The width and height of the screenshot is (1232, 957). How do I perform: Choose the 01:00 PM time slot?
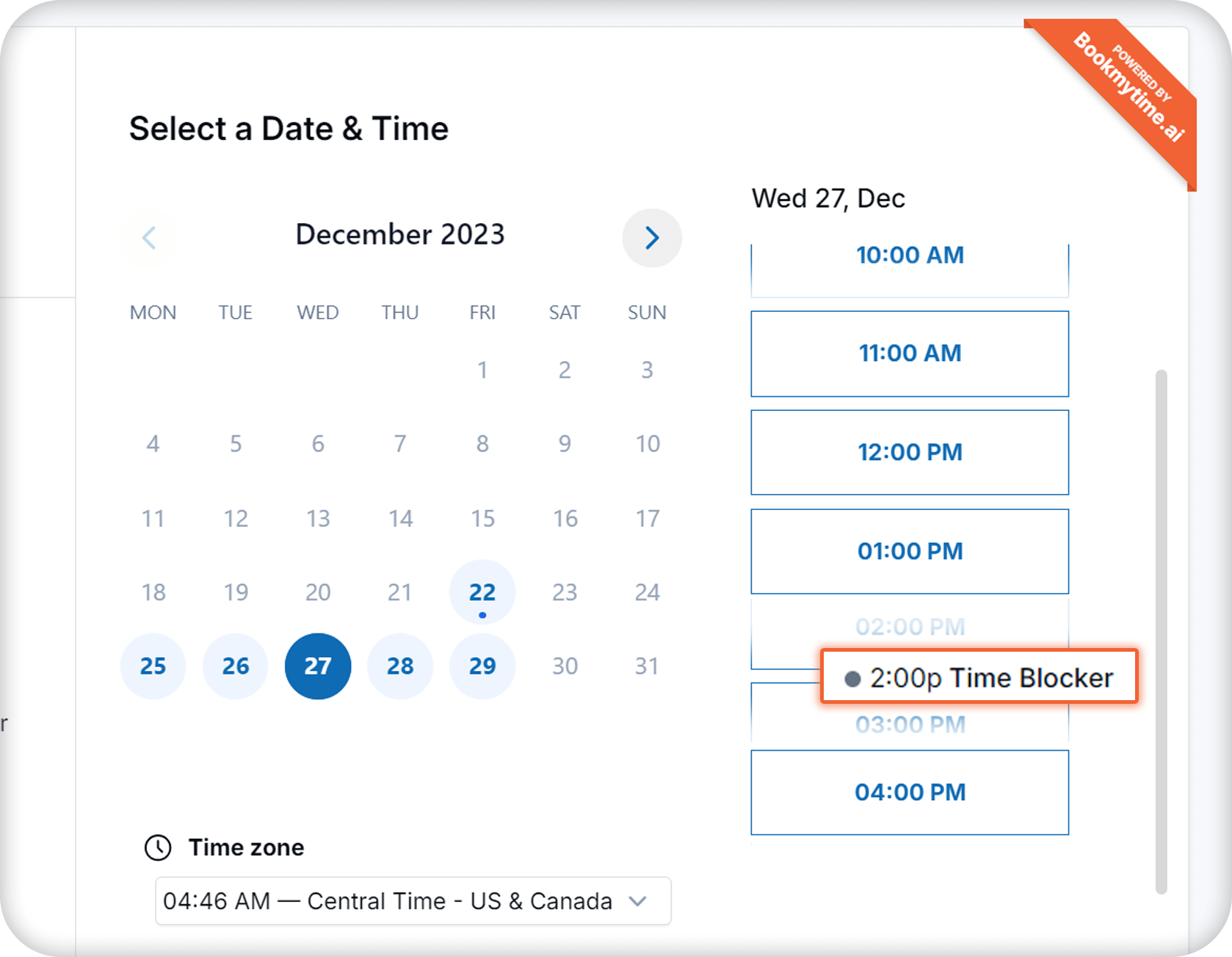(x=910, y=551)
